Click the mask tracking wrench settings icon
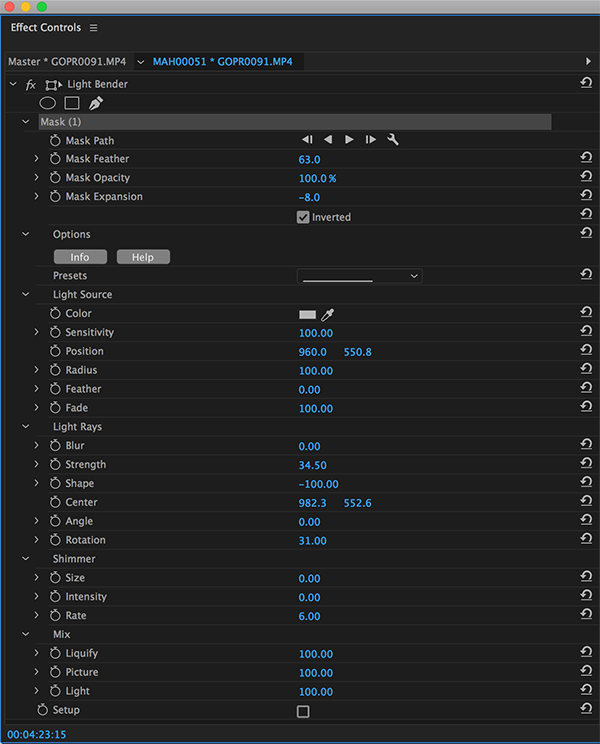This screenshot has height=744, width=600. click(393, 140)
